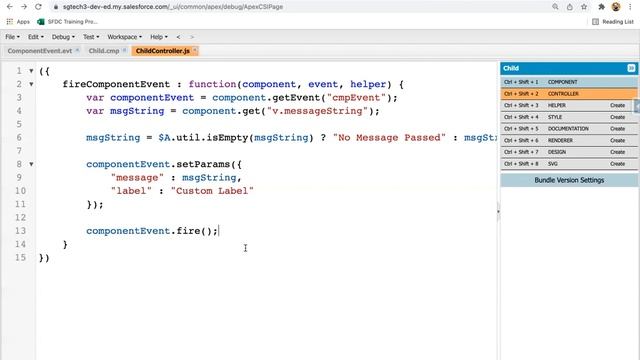
Task: Reload the page with refresh icon
Action: click(38, 7)
